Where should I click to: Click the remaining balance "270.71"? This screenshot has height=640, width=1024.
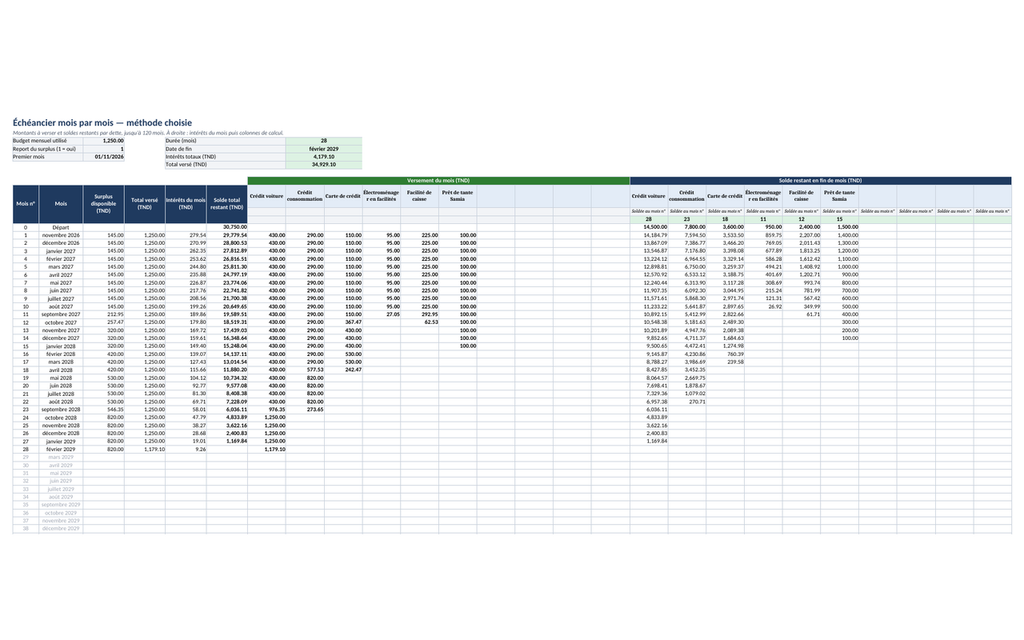coord(697,402)
